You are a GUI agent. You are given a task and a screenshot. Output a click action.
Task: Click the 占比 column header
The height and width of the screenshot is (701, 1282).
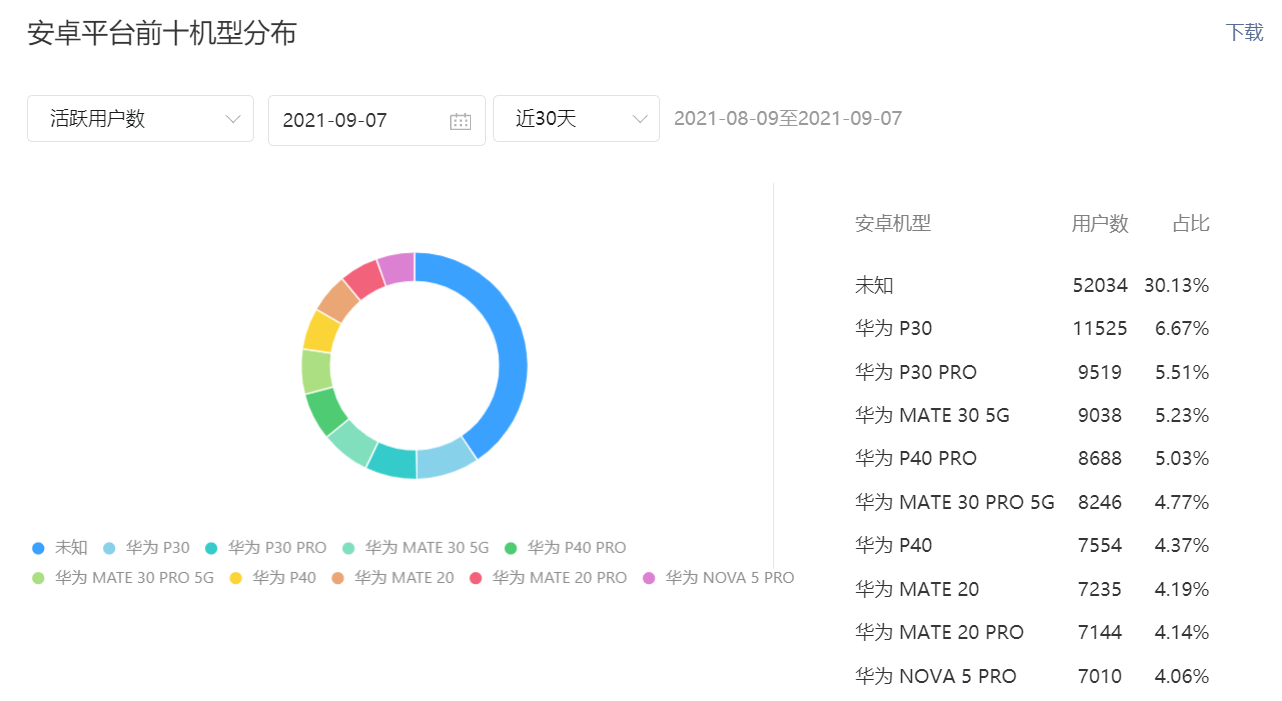(1191, 224)
